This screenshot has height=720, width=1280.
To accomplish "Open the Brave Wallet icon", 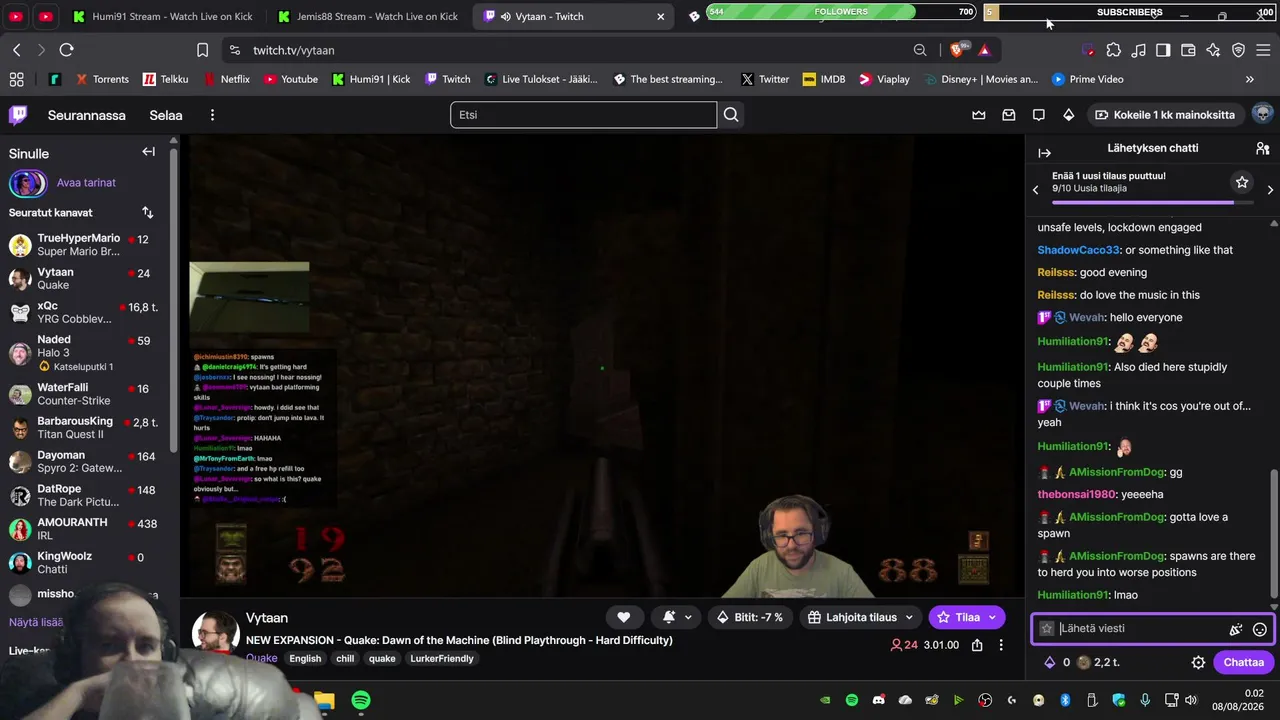I will tap(1188, 50).
